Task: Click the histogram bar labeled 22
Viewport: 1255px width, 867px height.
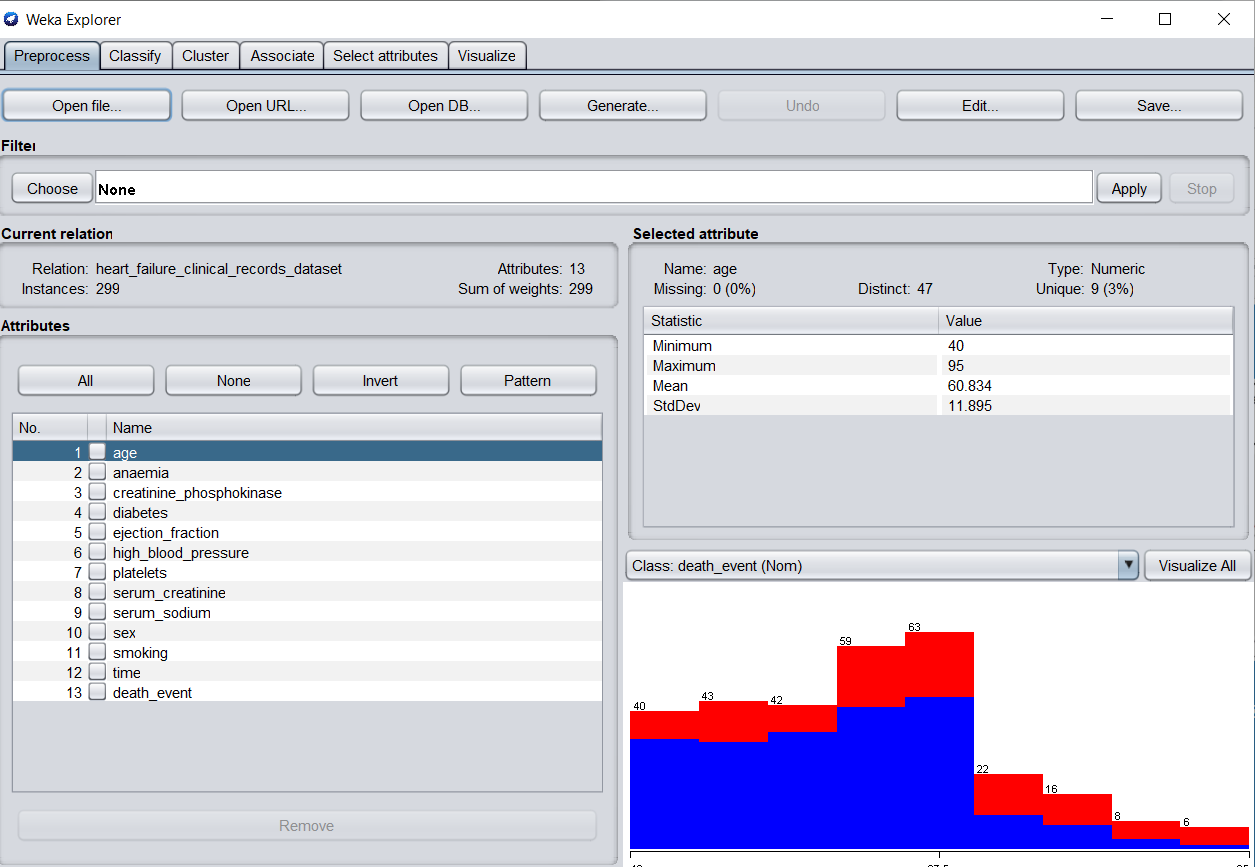Action: (1008, 811)
